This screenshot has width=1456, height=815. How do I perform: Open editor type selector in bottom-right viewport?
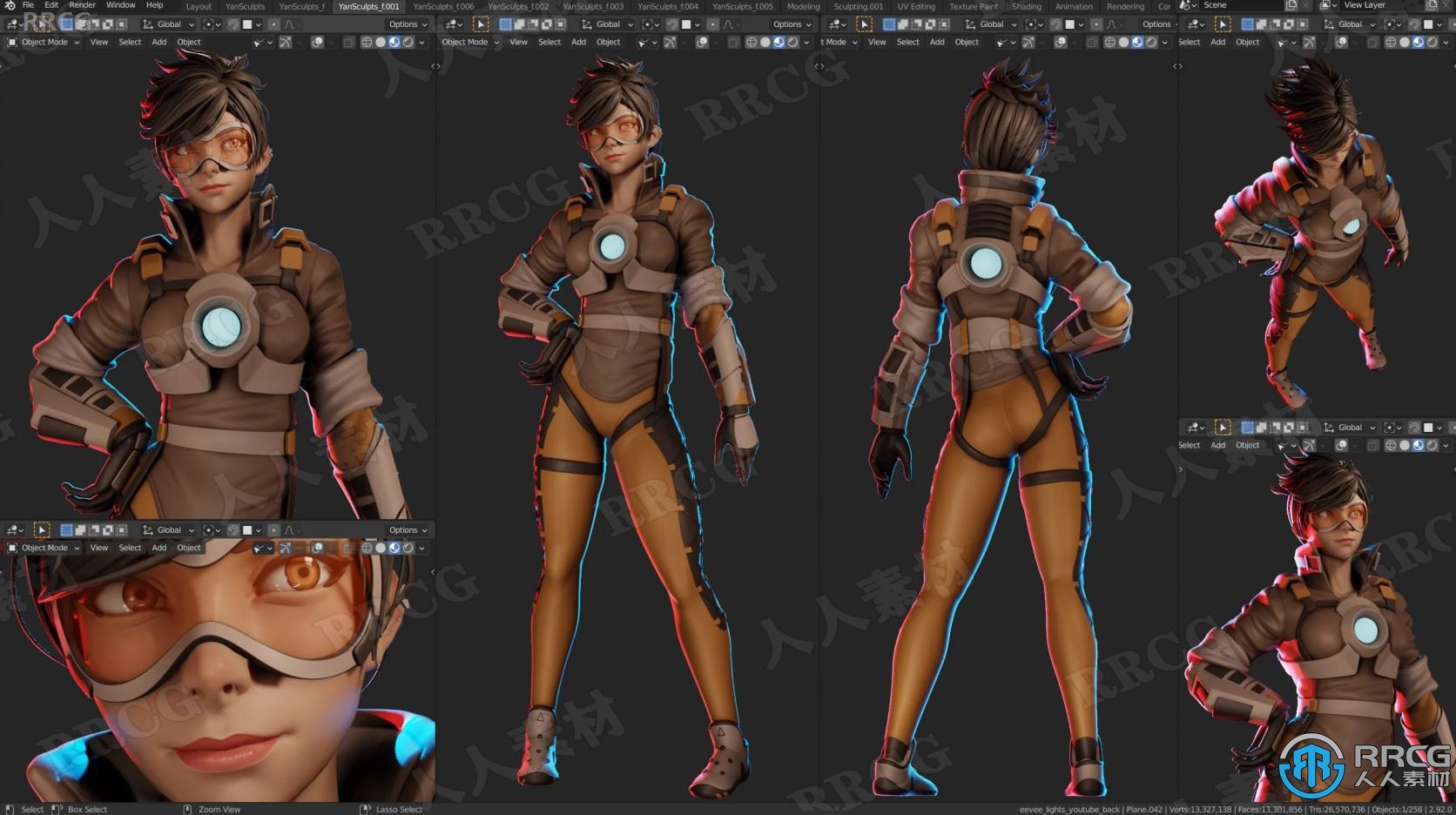point(1196,428)
